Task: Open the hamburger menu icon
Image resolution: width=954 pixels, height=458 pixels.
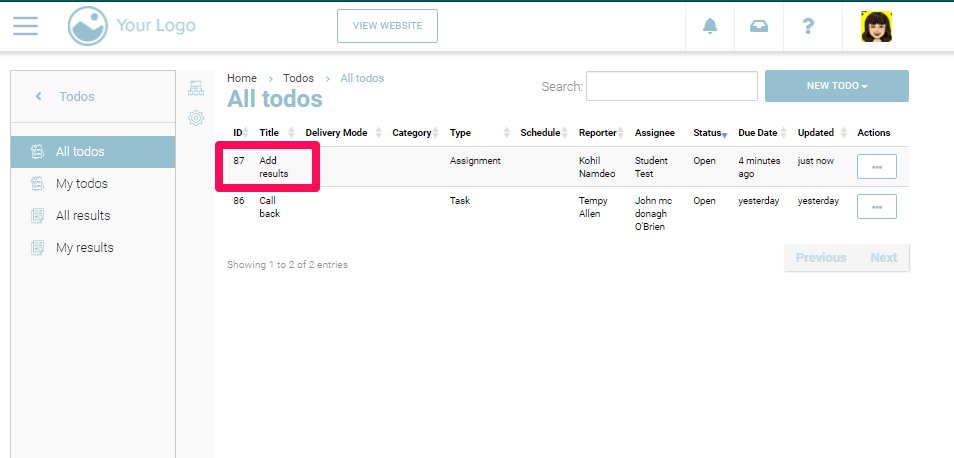Action: tap(25, 26)
